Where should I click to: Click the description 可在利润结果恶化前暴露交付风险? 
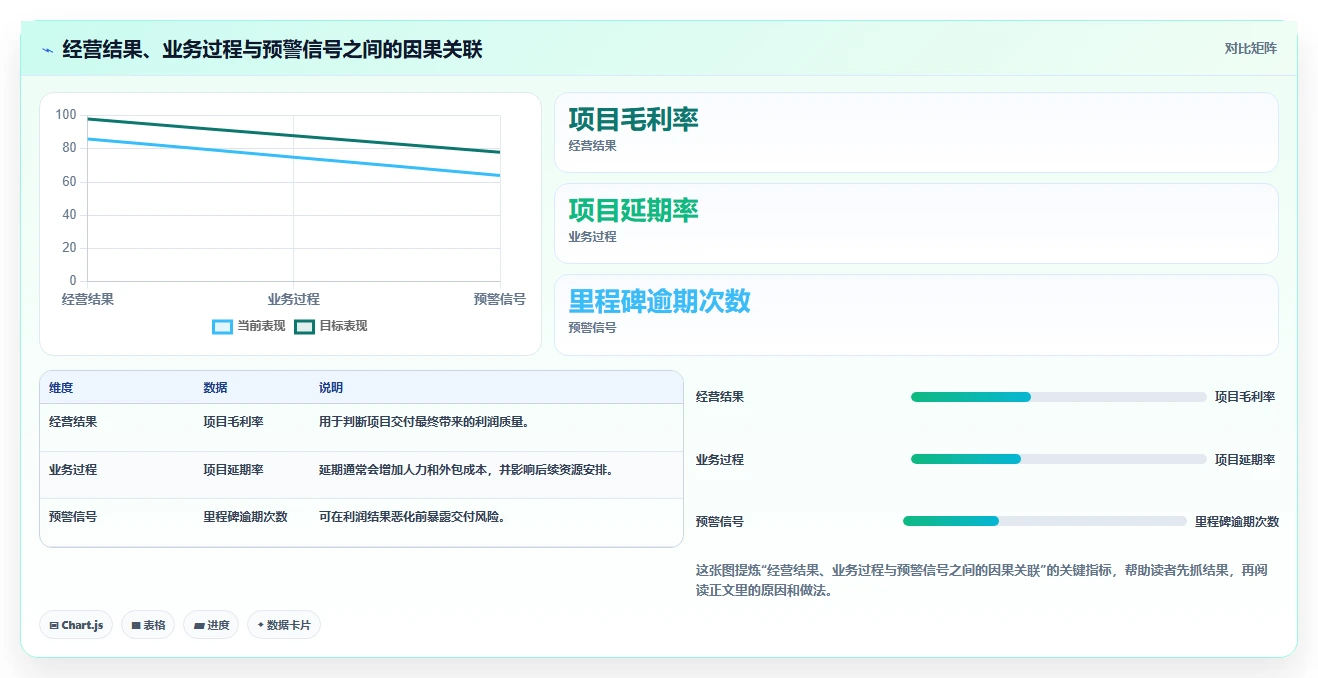[412, 517]
